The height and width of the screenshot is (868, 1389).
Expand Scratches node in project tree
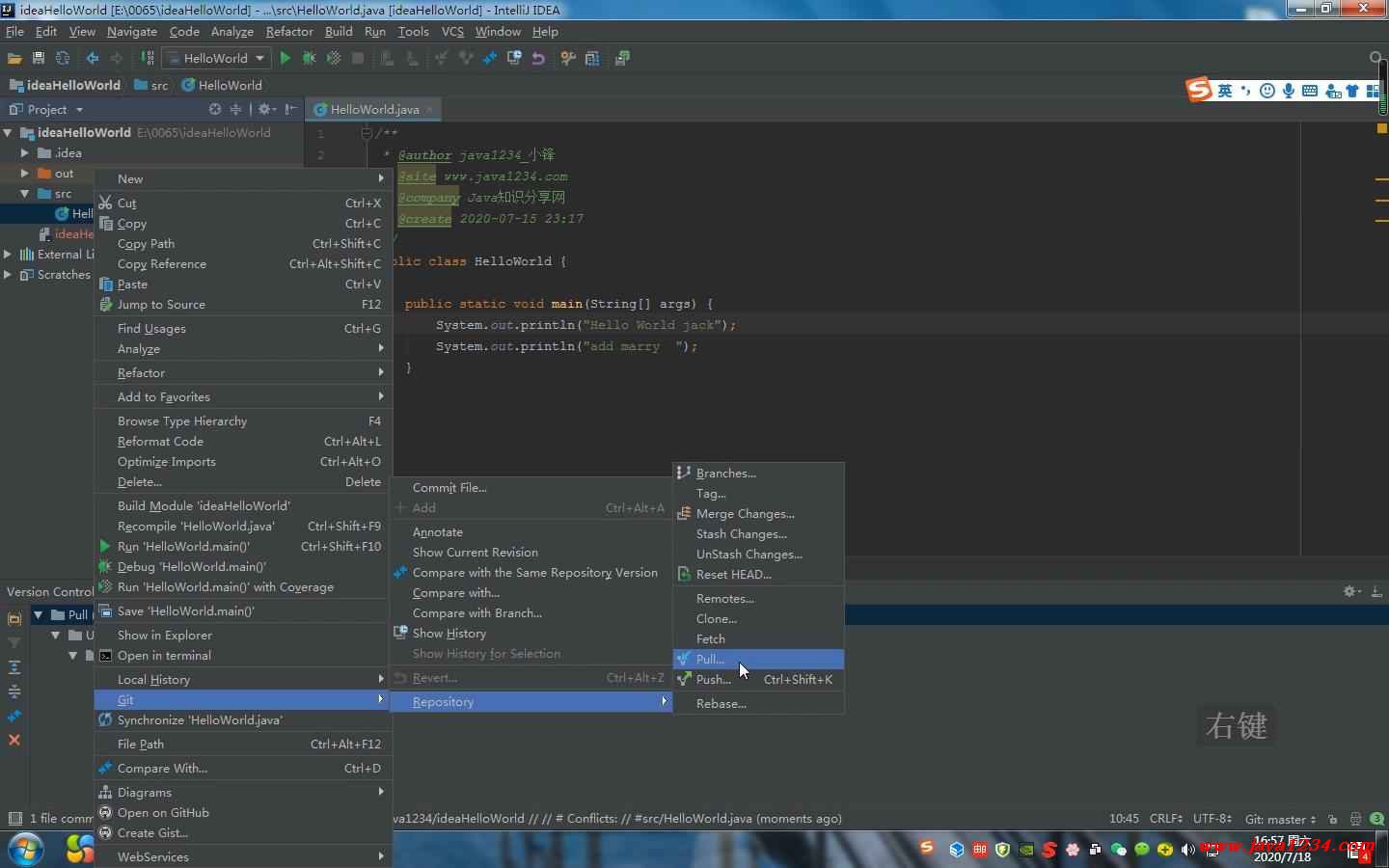pos(8,275)
